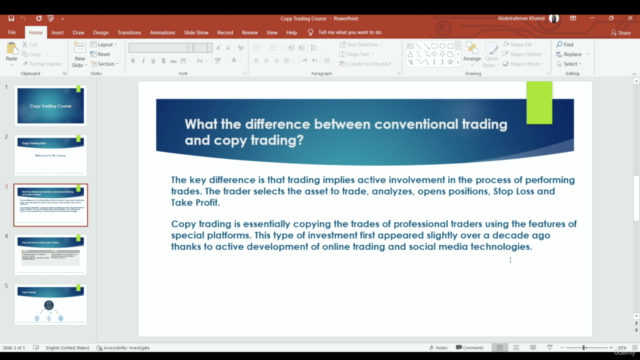The height and width of the screenshot is (360, 640).
Task: Open Comments pane in status bar
Action: click(x=470, y=348)
